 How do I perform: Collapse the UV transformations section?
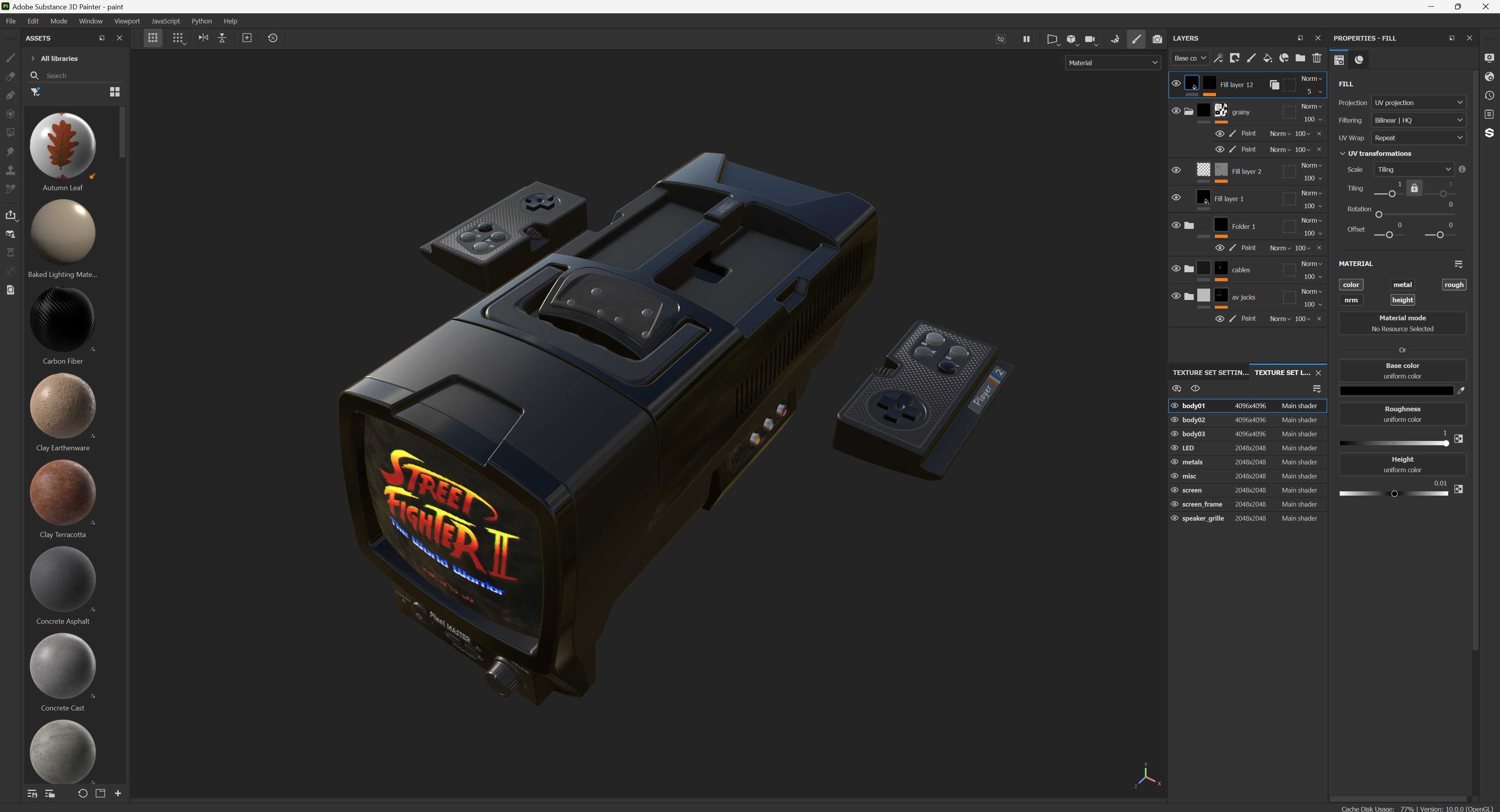[x=1343, y=153]
